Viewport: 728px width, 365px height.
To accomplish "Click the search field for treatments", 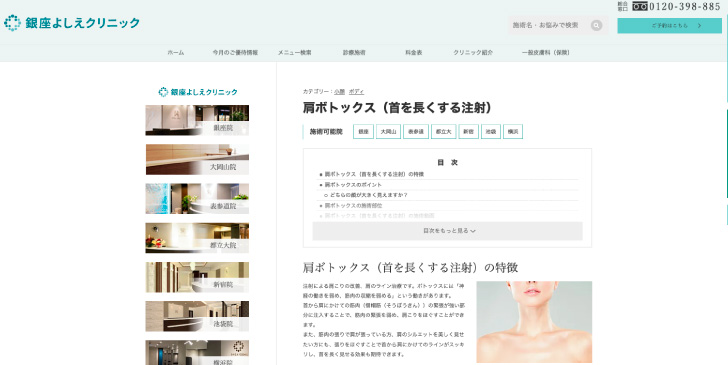I will pos(550,26).
